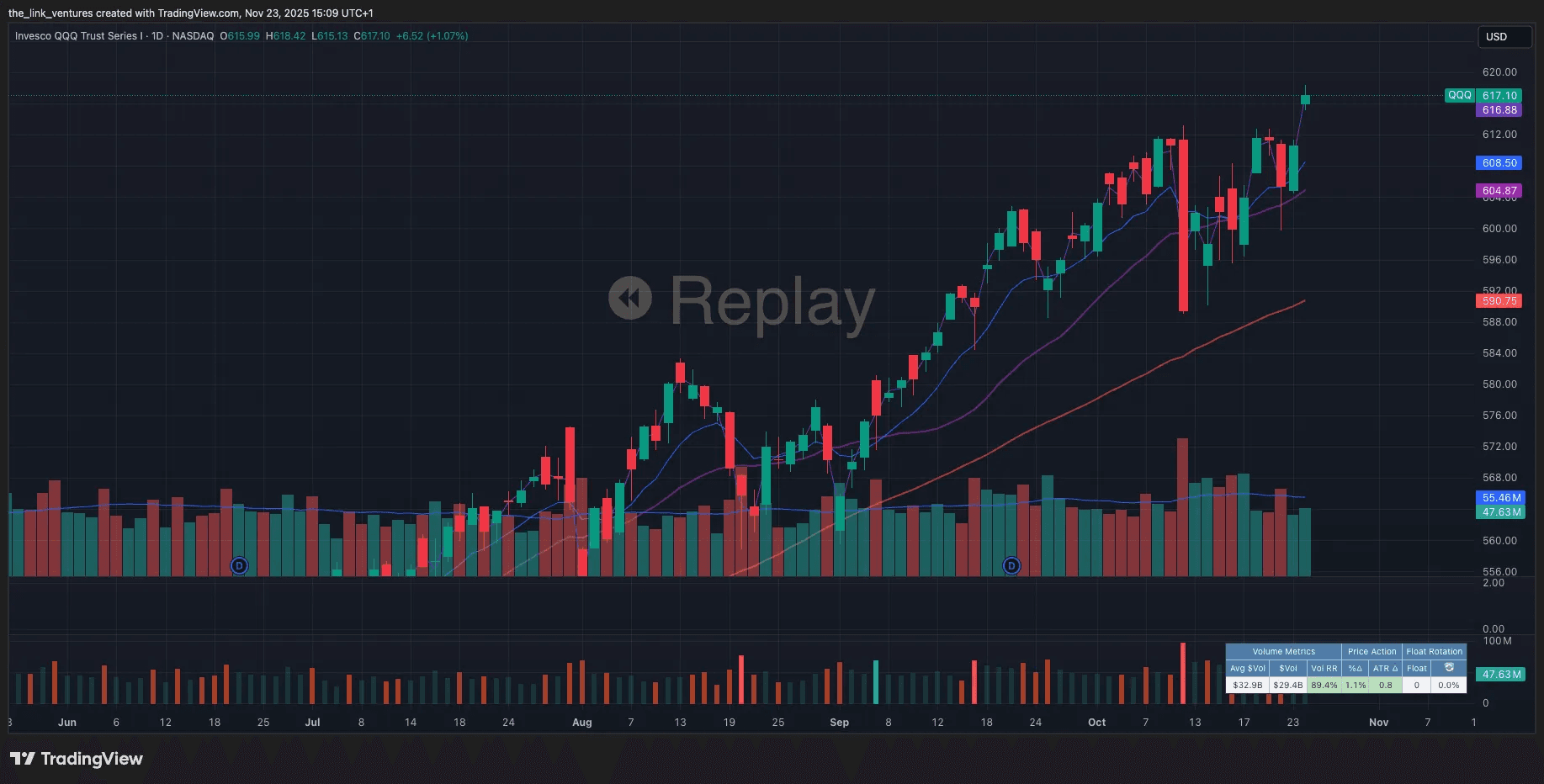
Task: Click the 600.00 price scale label
Action: click(x=1499, y=229)
